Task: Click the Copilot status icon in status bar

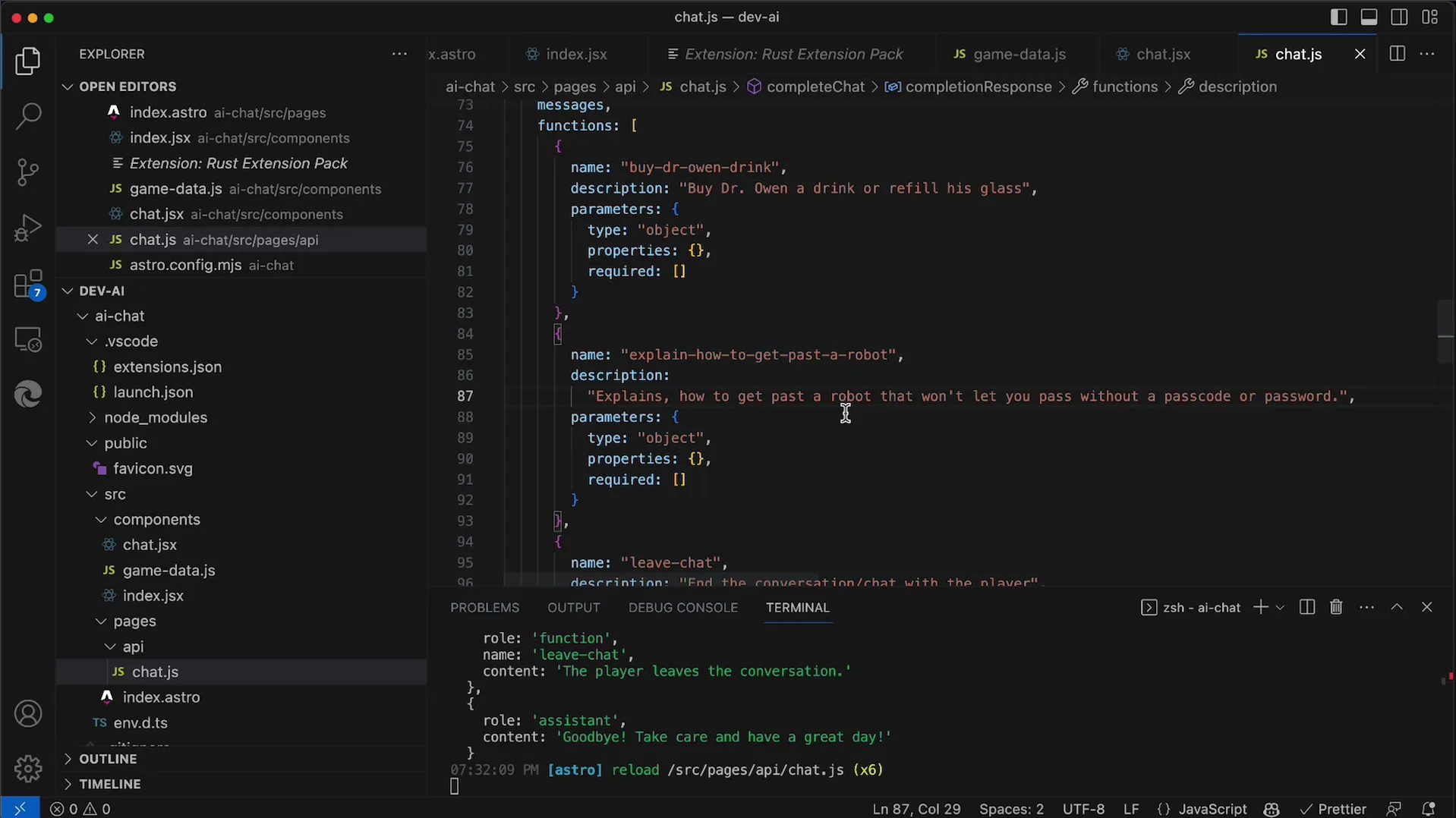Action: [x=1272, y=809]
